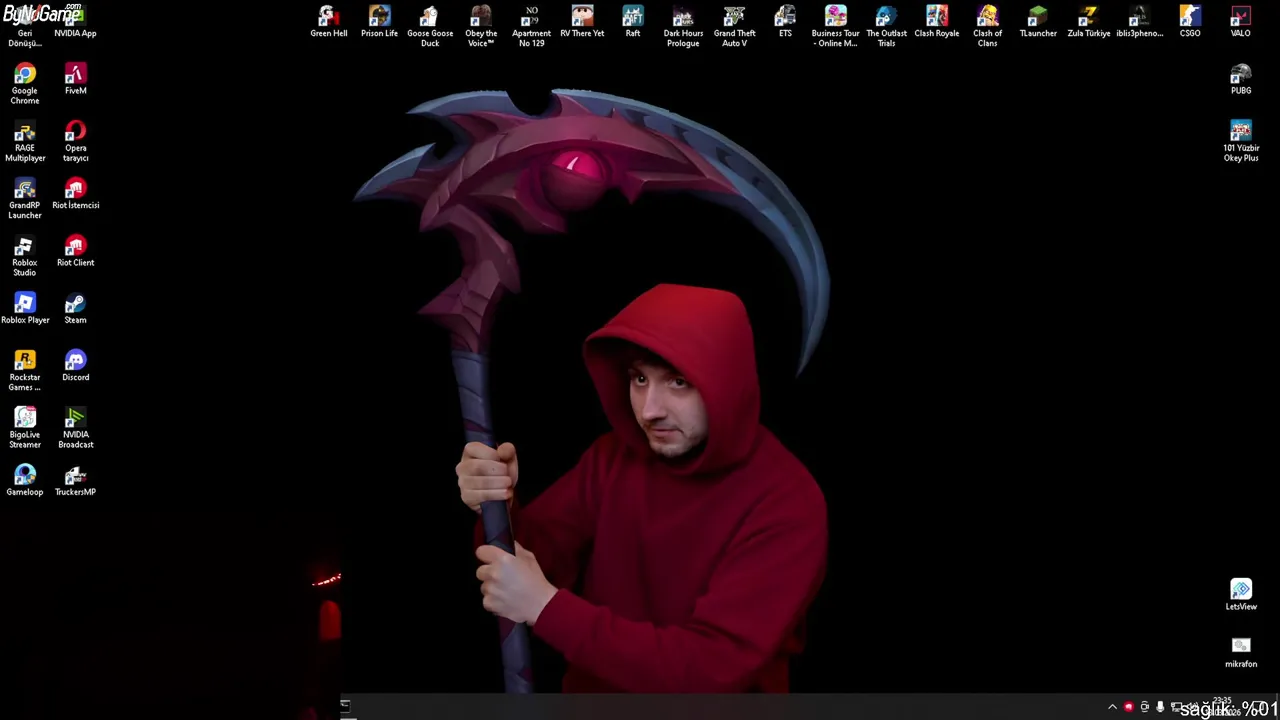
Task: Open 101 Yüzbir Okey Plus icon
Action: click(x=1241, y=141)
